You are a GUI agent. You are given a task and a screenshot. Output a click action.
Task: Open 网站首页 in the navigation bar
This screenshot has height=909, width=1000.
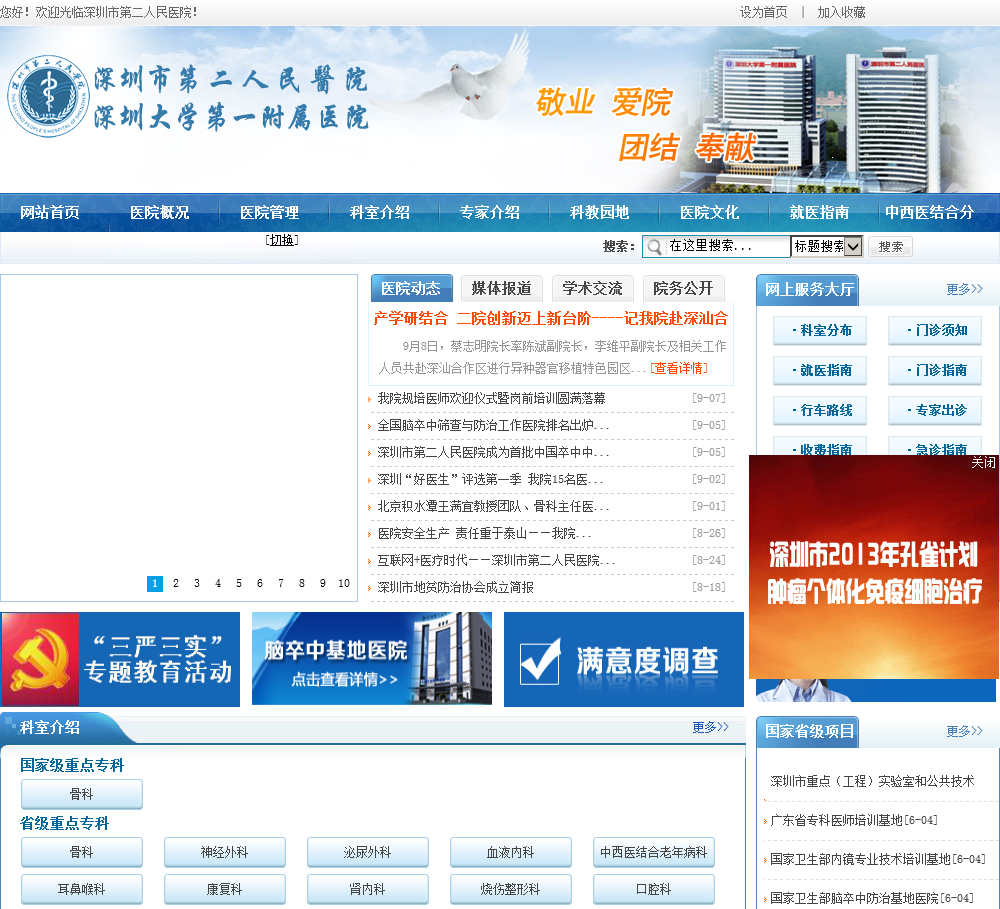pyautogui.click(x=50, y=212)
